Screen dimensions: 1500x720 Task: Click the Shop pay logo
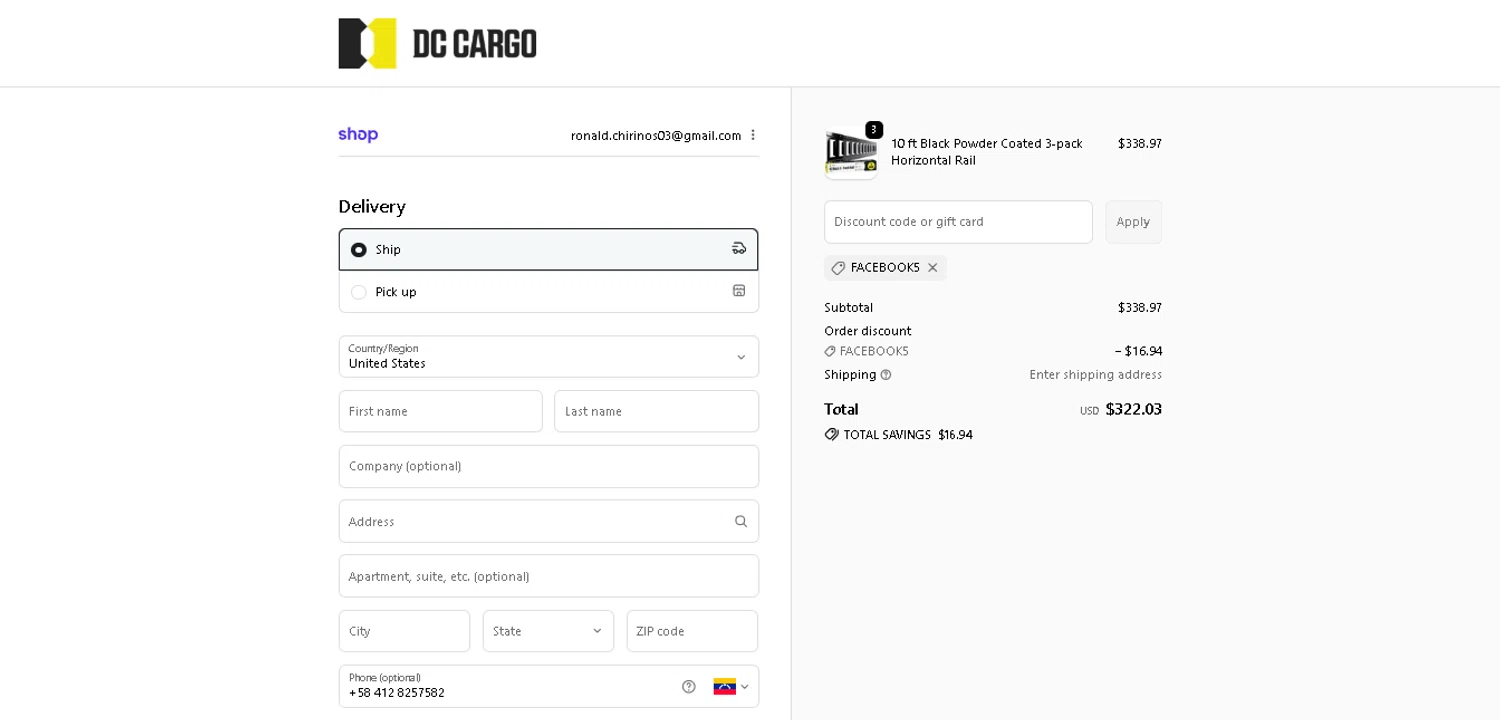(358, 135)
